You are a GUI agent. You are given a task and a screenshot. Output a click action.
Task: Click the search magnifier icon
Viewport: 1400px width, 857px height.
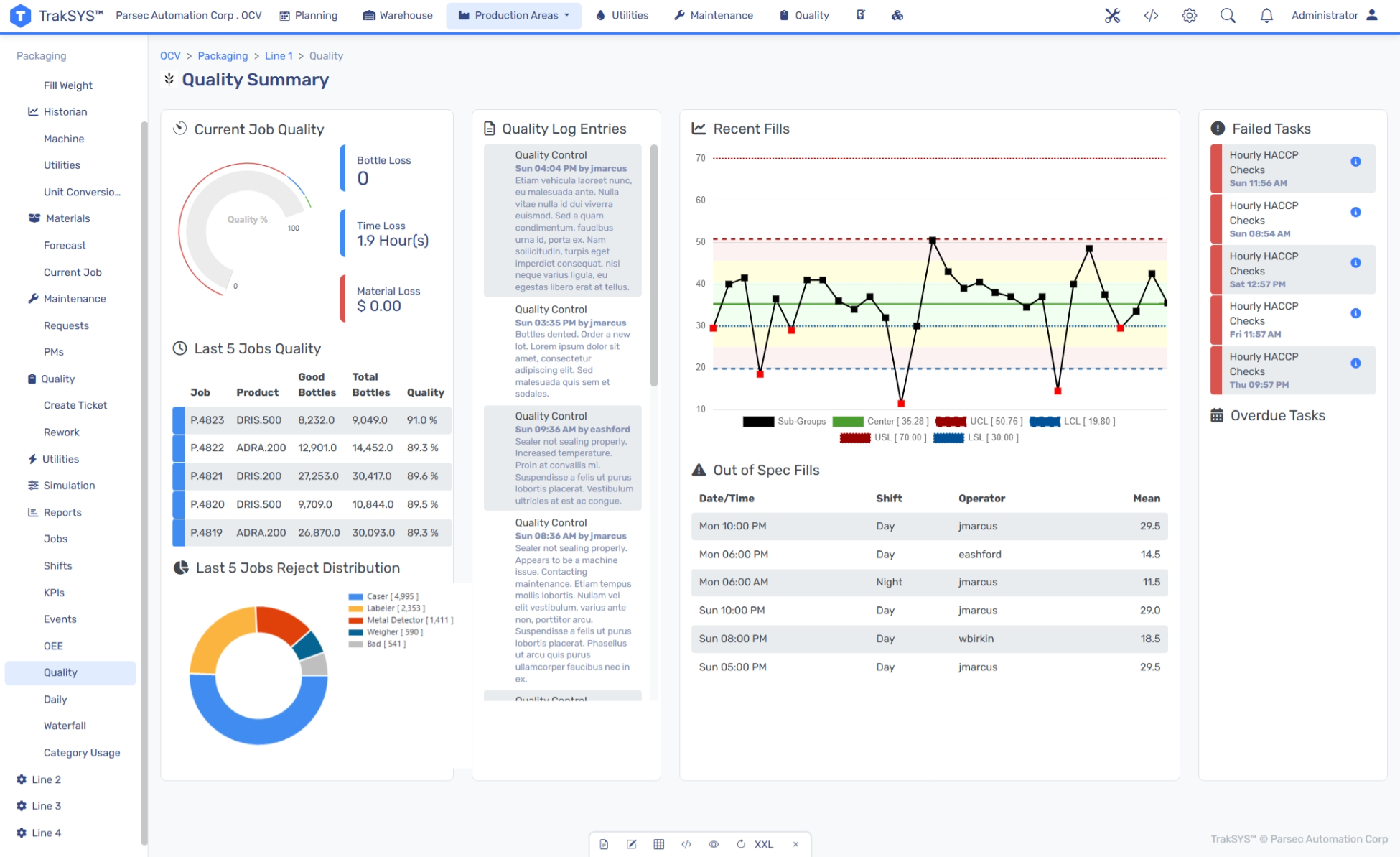click(1228, 16)
